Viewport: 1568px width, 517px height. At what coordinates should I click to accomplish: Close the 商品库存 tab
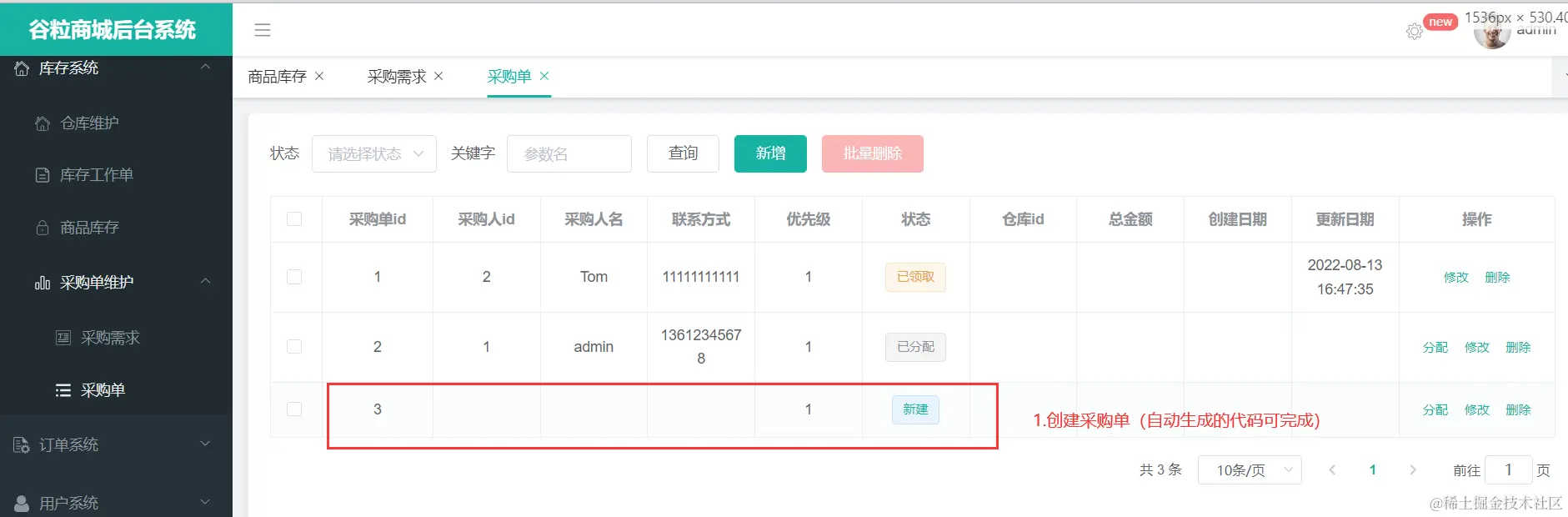pos(319,76)
